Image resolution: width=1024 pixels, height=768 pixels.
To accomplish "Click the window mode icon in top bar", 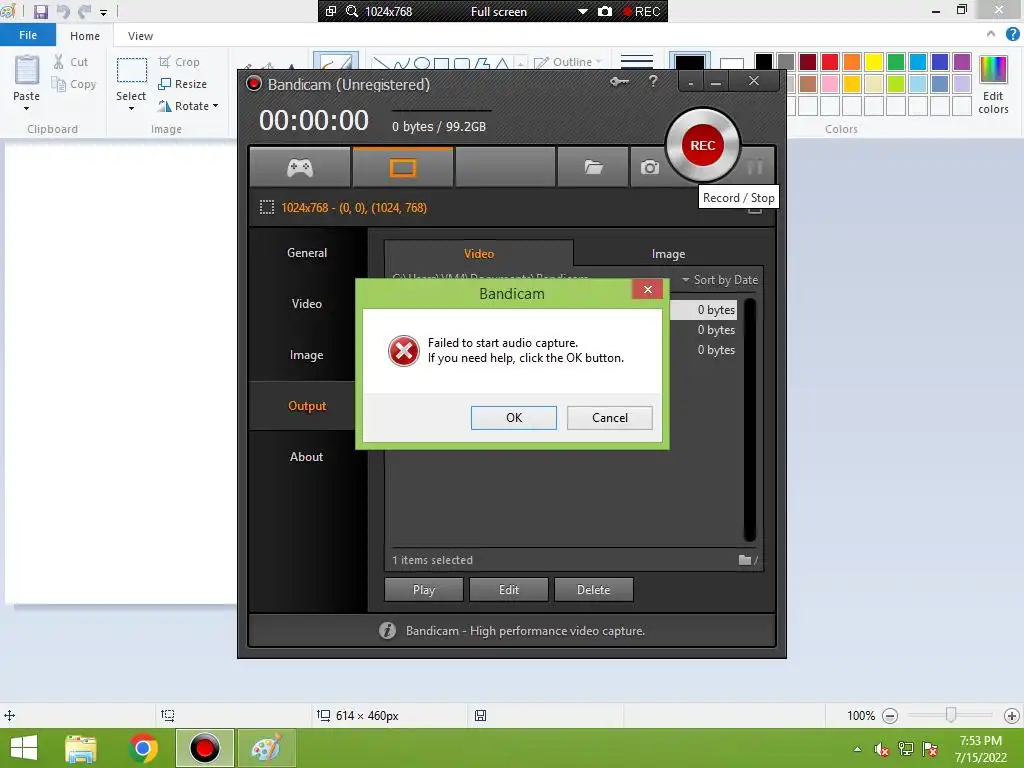I will 330,11.
